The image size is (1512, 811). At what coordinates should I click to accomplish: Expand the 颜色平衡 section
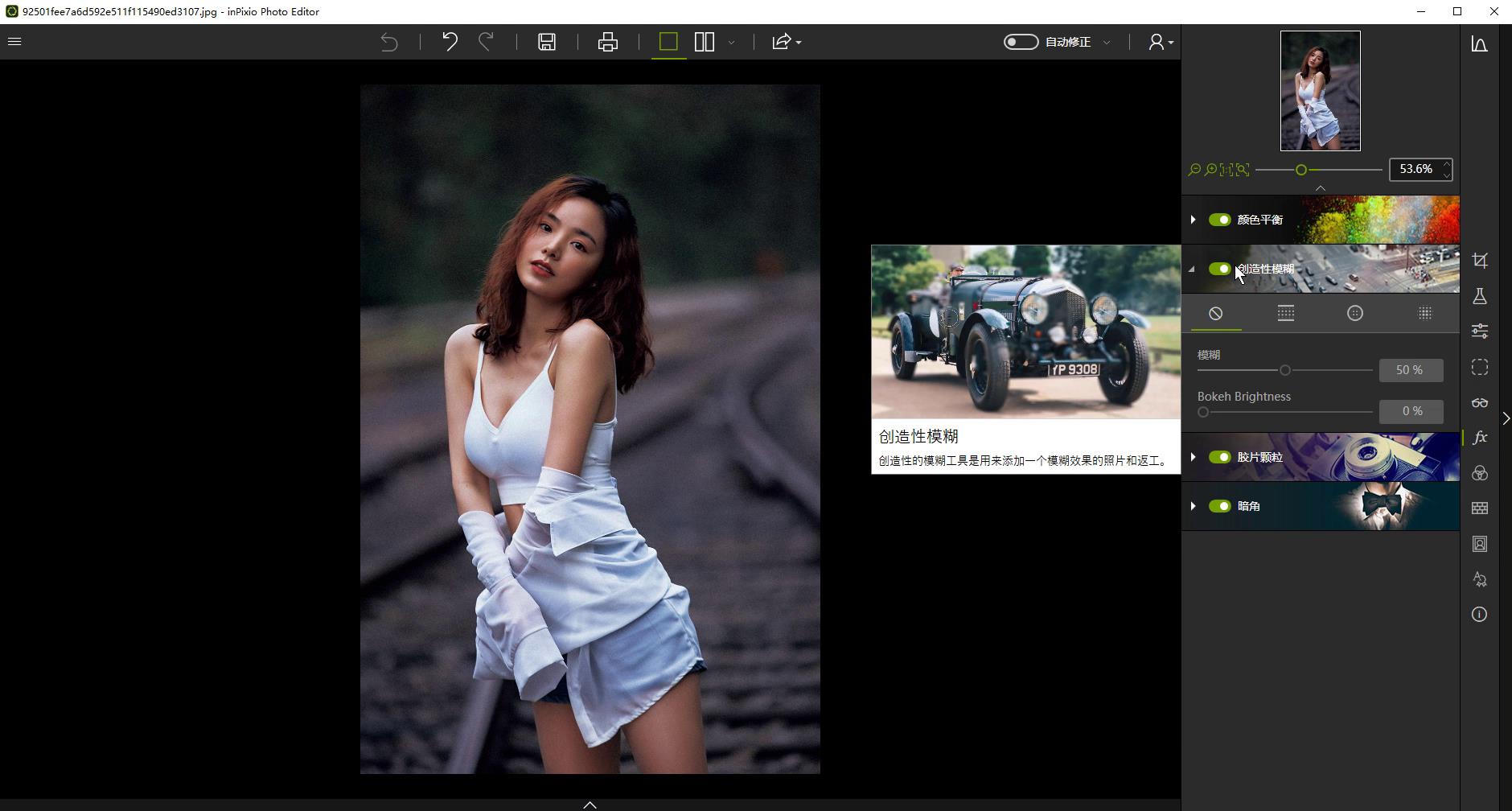pyautogui.click(x=1193, y=220)
